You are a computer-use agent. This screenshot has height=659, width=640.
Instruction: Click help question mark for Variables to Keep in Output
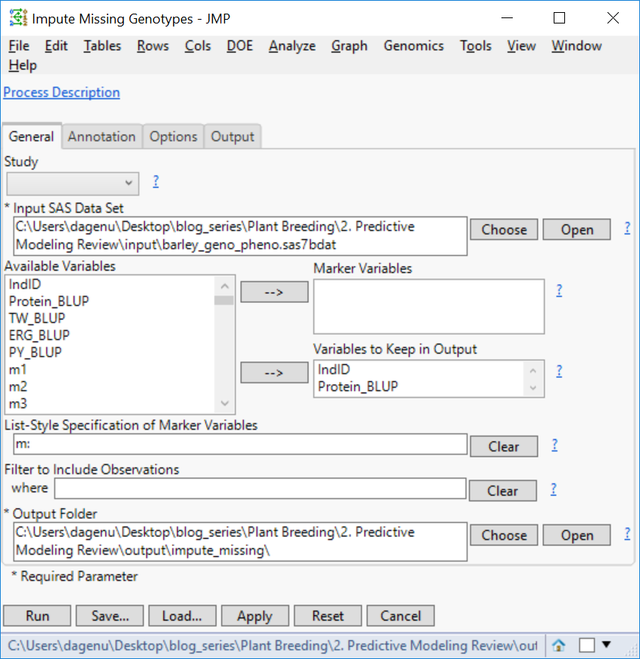click(x=559, y=371)
